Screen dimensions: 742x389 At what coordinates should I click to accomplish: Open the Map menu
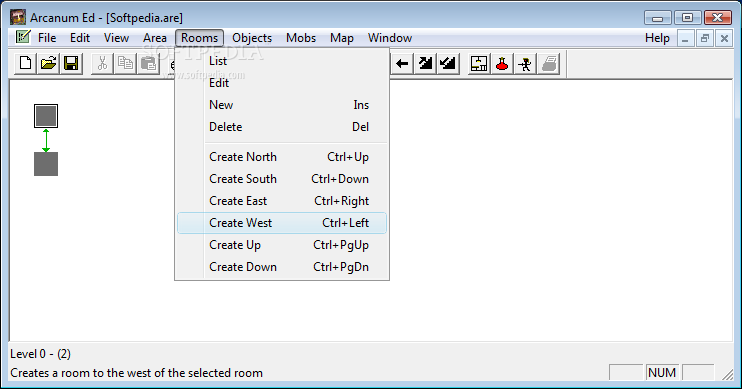pyautogui.click(x=342, y=38)
